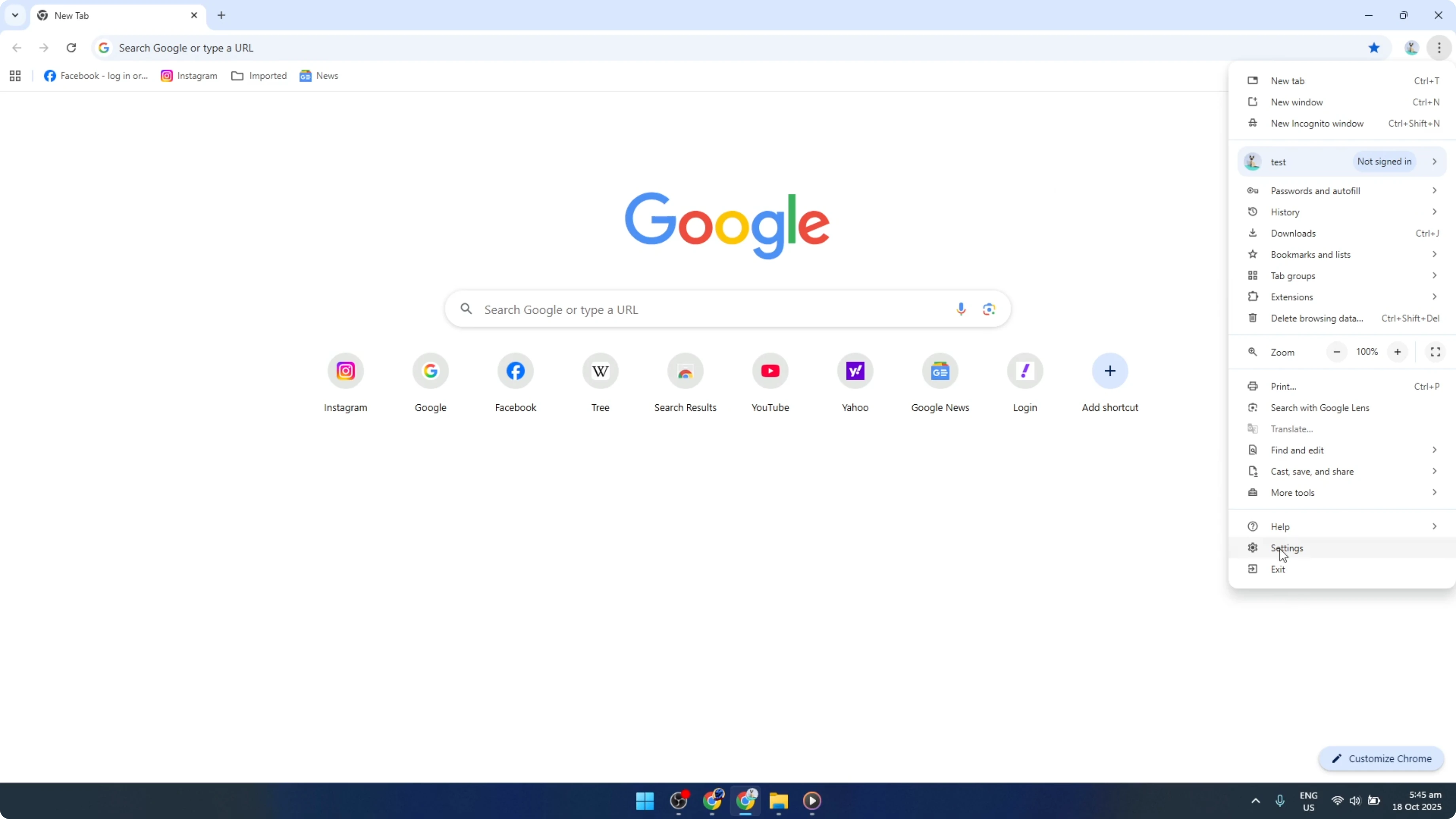The image size is (1456, 819).
Task: Open the Instagram shortcut
Action: pos(345,371)
